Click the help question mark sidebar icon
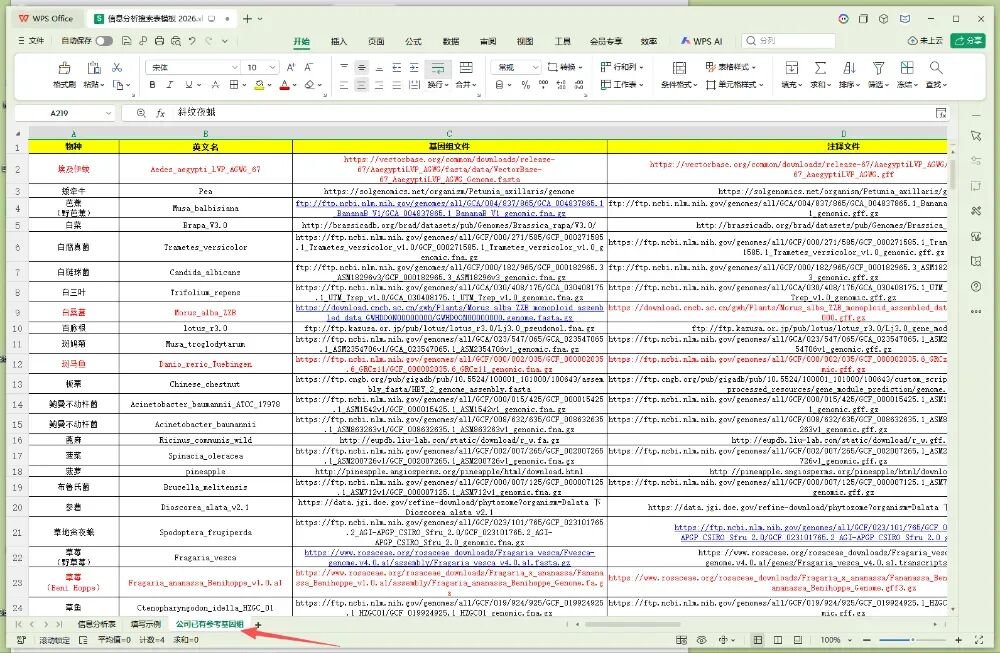This screenshot has height=653, width=1000. 976,286
